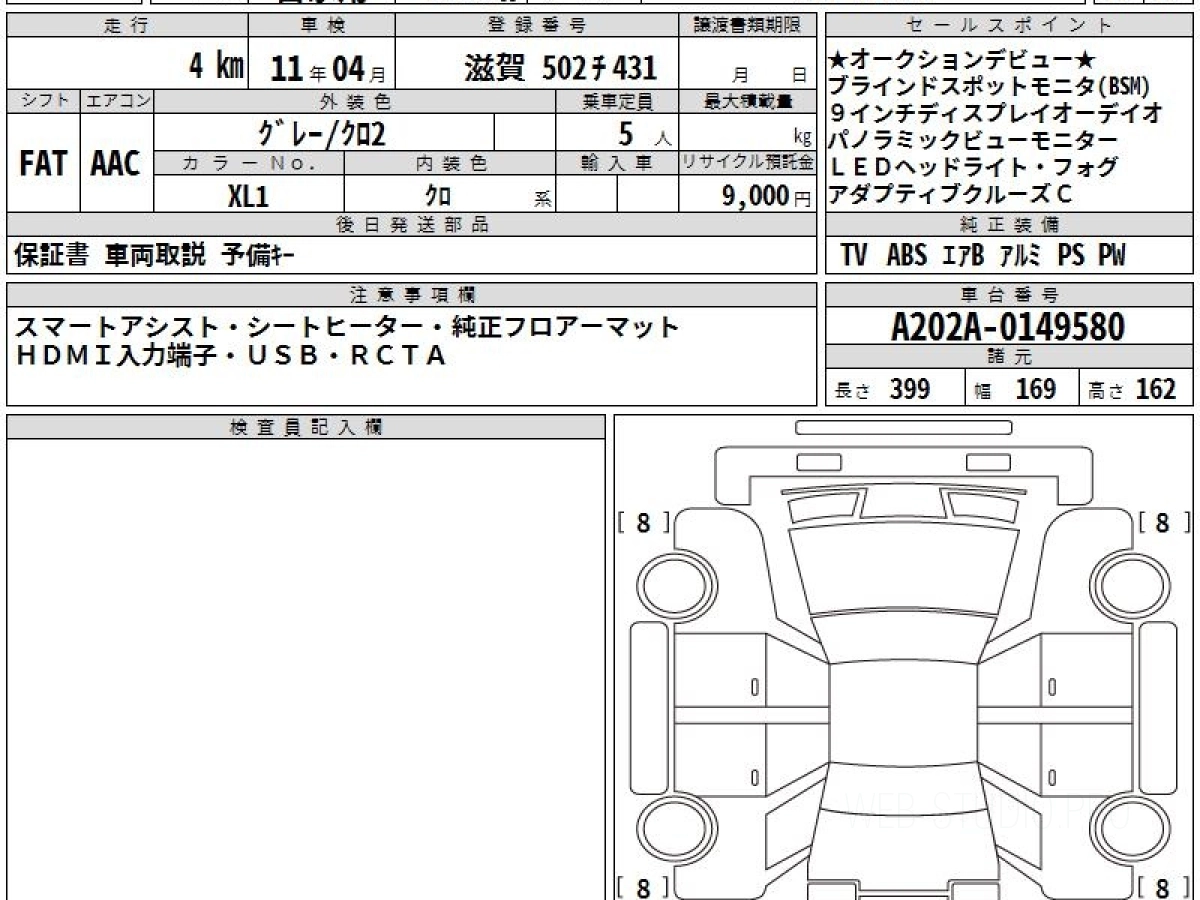Select the 輸入車 header
The image size is (1200, 900).
click(x=617, y=163)
